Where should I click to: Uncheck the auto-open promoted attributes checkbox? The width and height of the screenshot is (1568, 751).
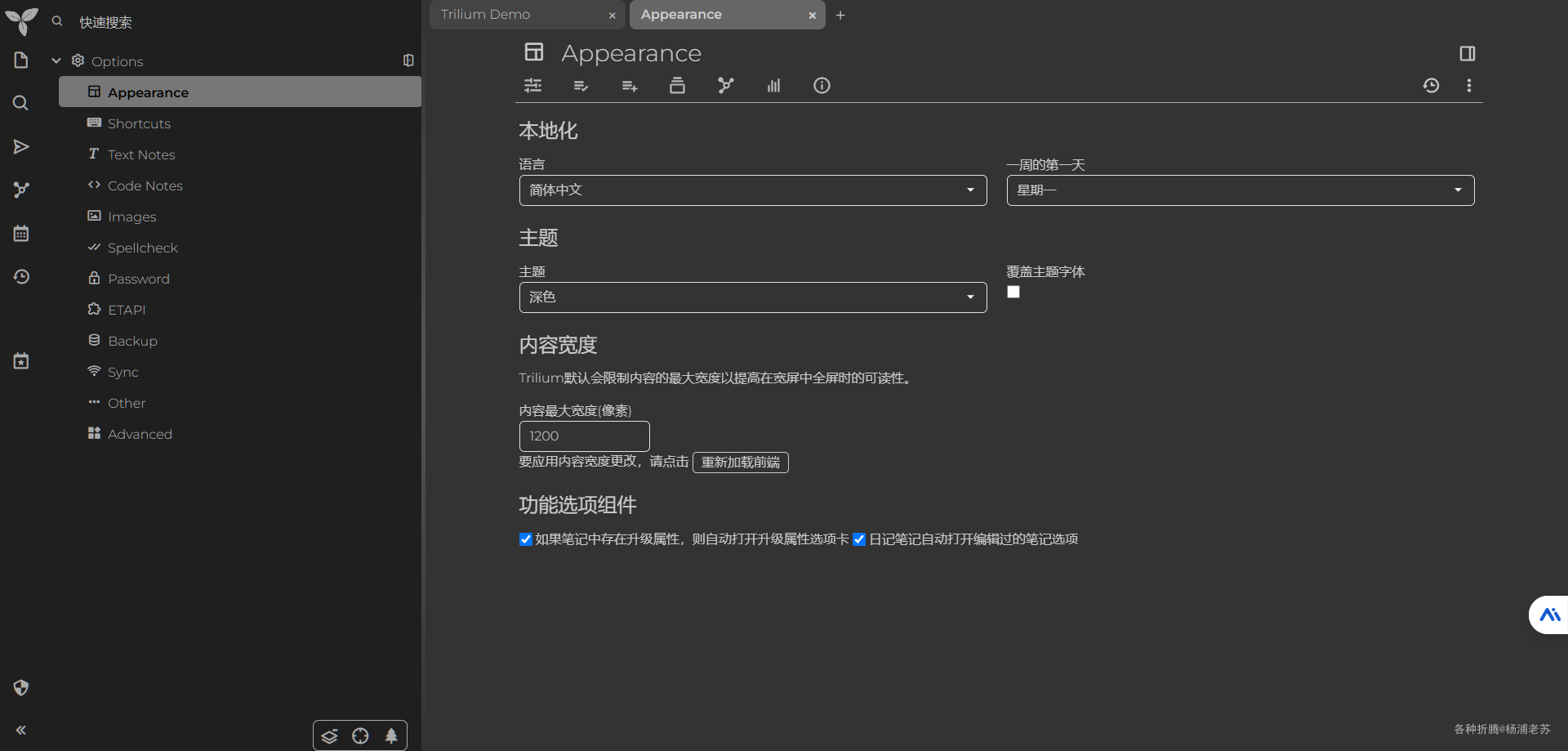pyautogui.click(x=526, y=539)
